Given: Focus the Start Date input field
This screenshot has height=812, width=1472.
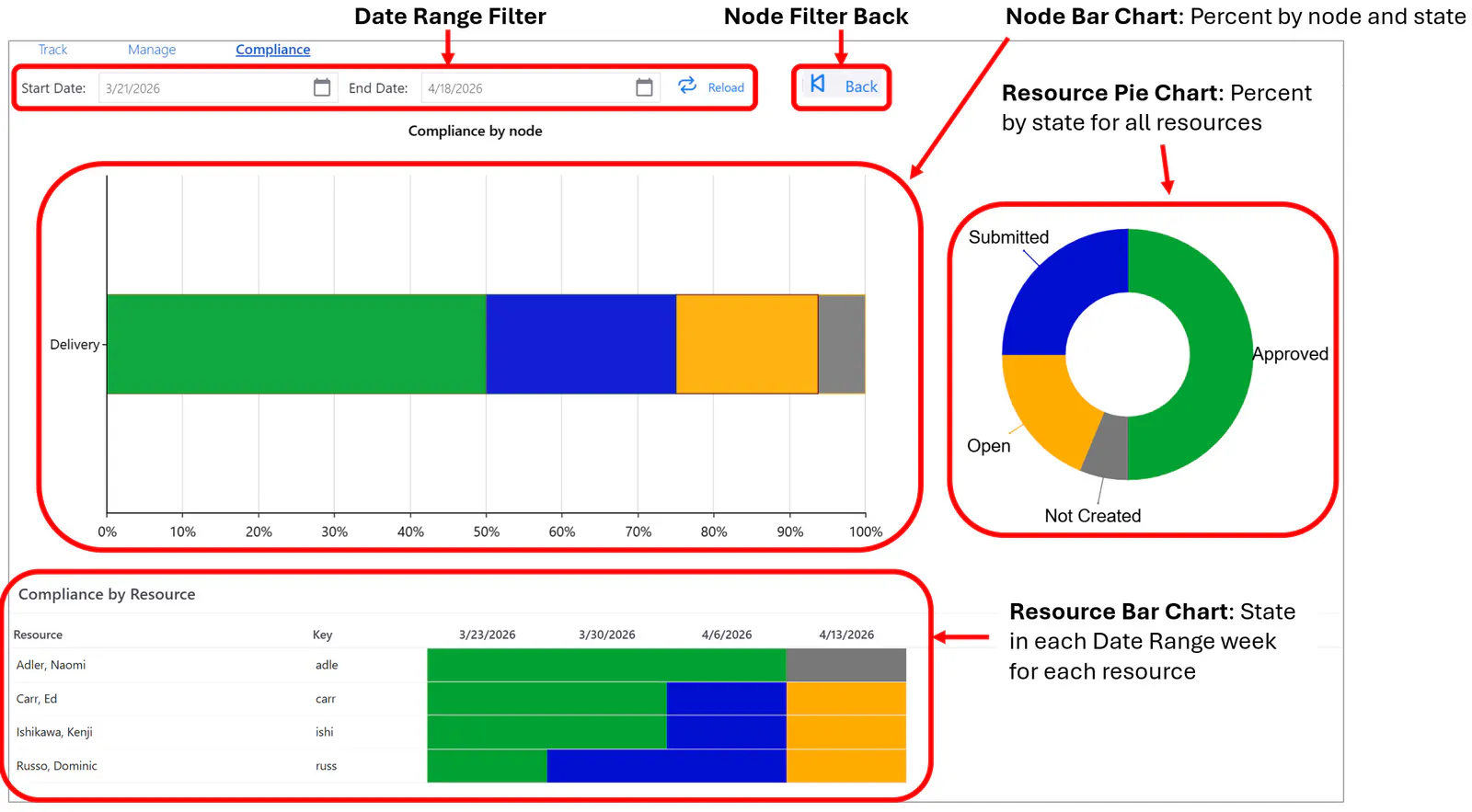Looking at the screenshot, I should [218, 88].
